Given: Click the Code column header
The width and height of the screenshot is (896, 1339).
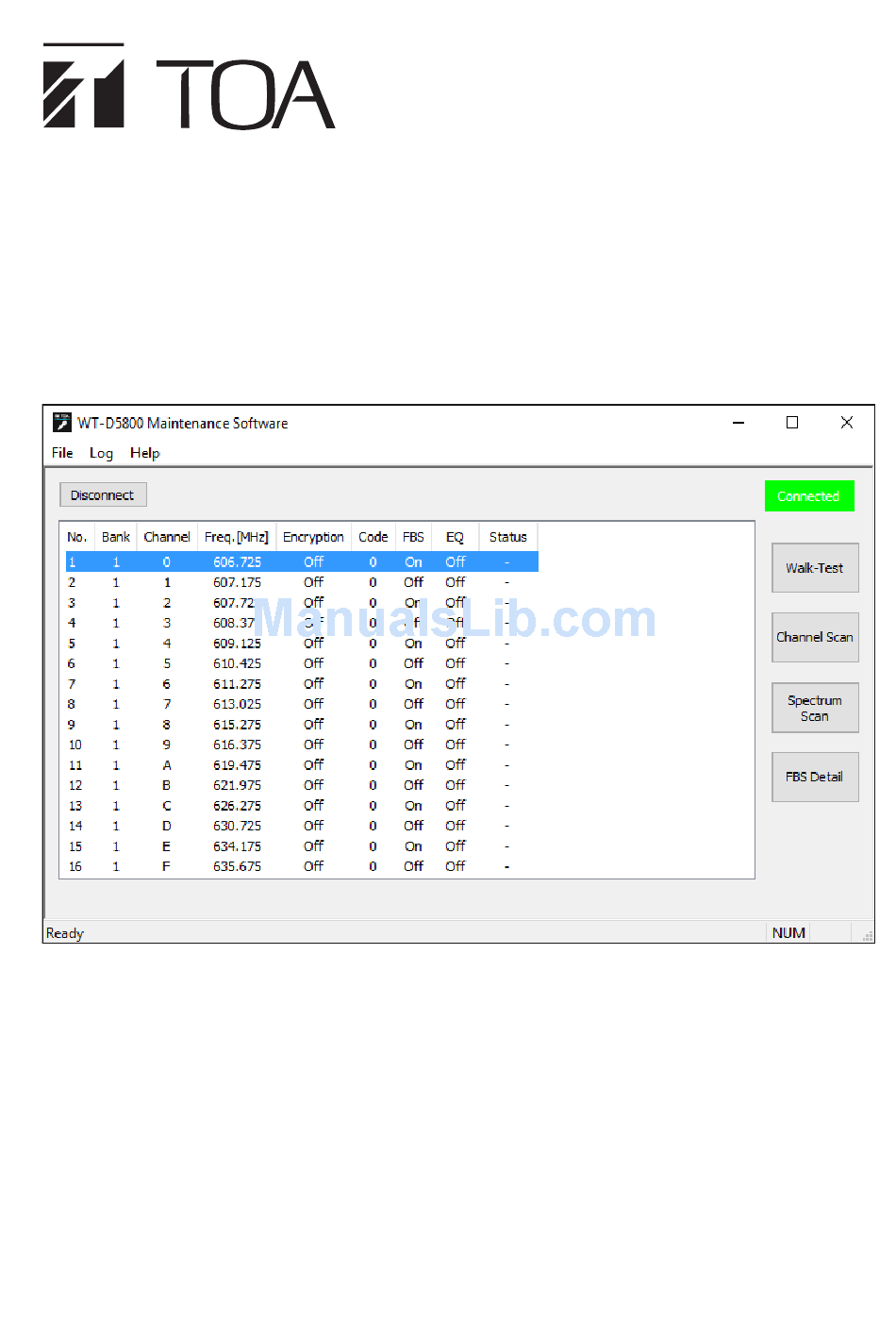Looking at the screenshot, I should [373, 537].
